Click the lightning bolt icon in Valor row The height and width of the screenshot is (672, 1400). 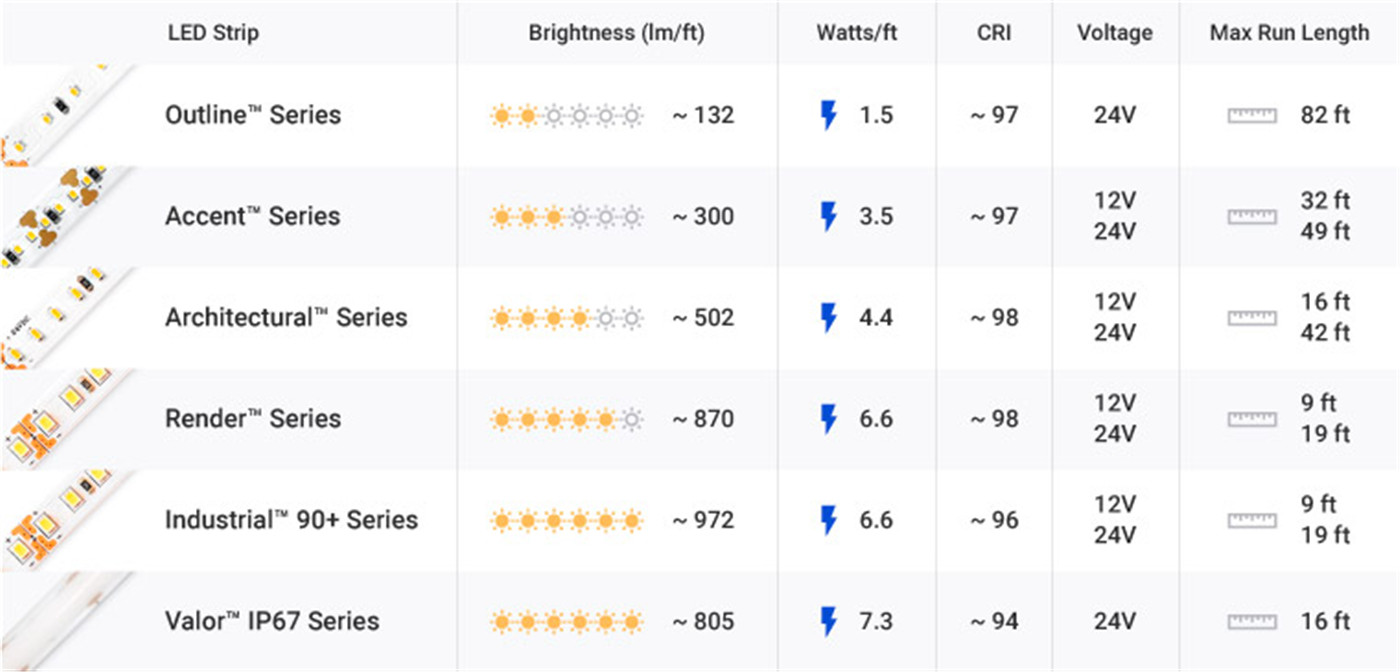[x=828, y=621]
